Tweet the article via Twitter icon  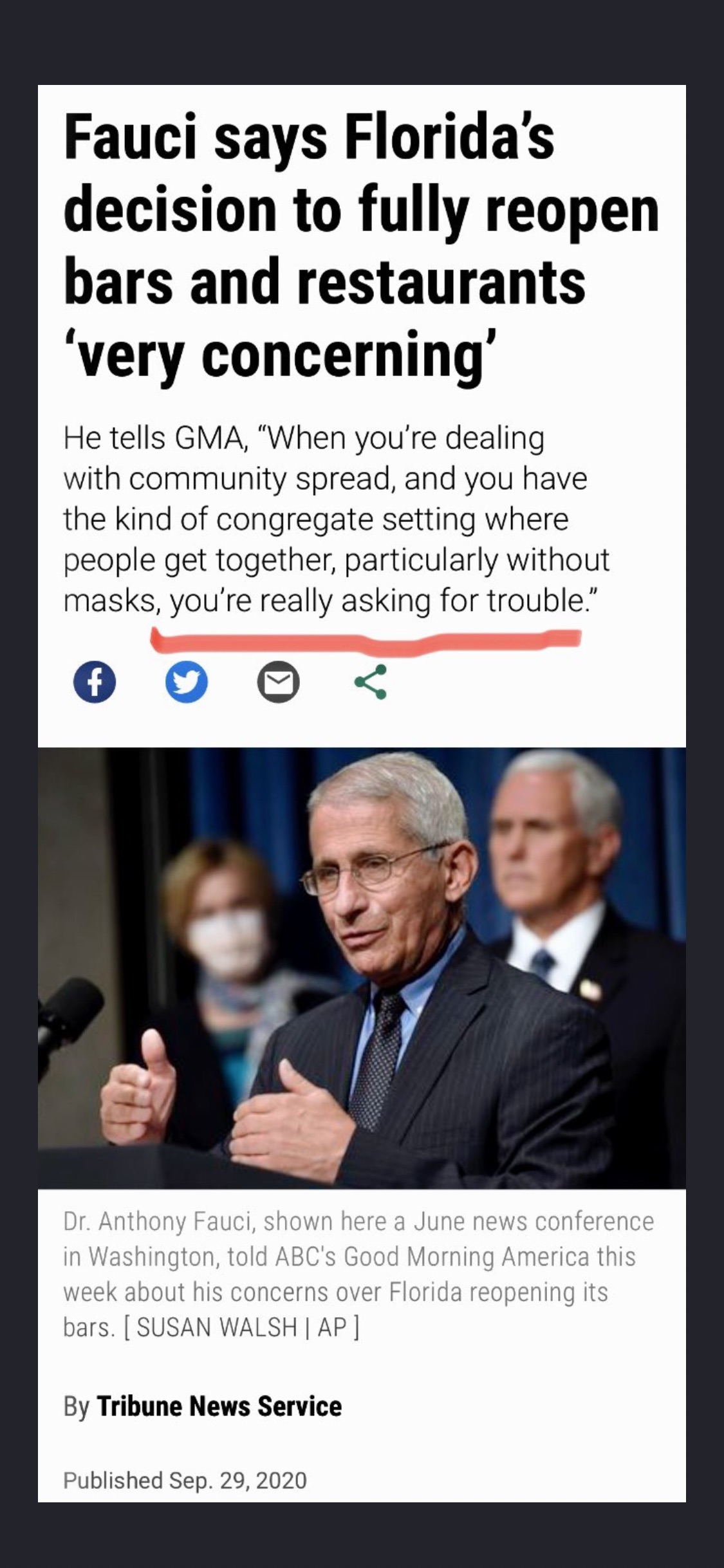(x=187, y=682)
